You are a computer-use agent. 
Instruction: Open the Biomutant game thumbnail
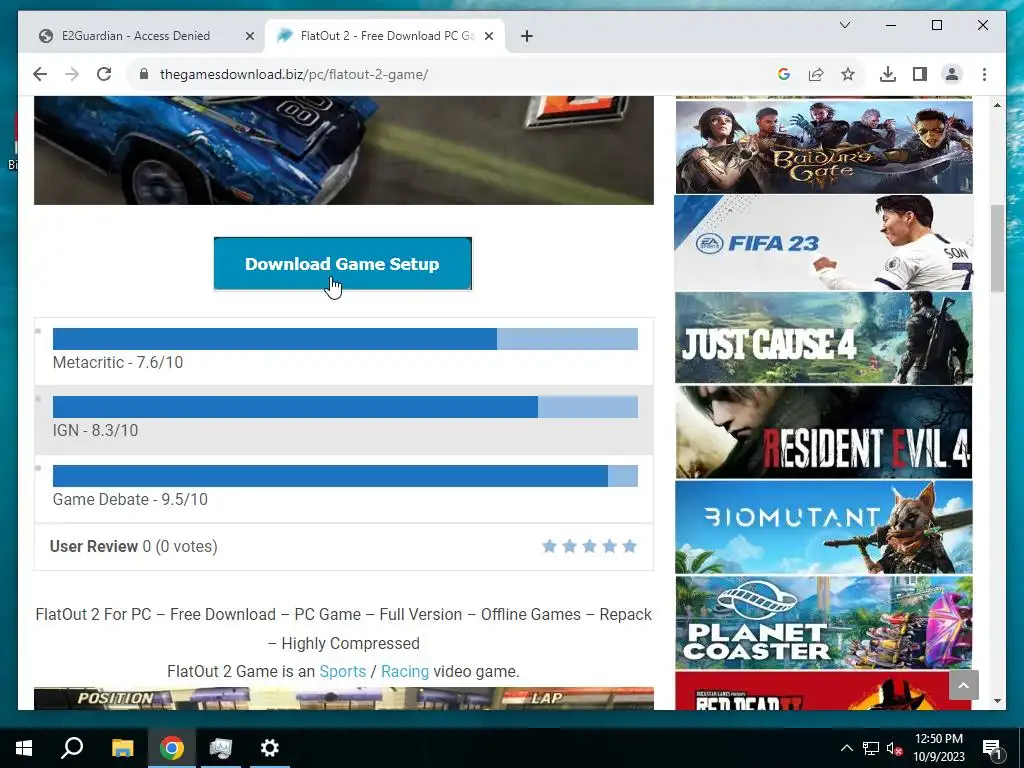tap(824, 527)
